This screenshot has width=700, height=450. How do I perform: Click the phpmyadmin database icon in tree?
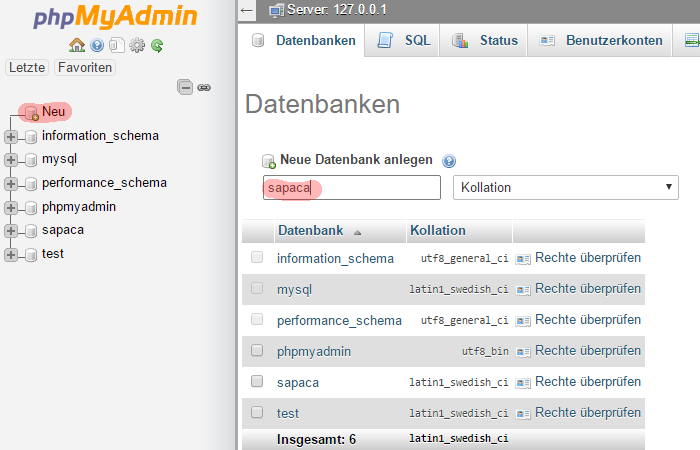(x=31, y=208)
